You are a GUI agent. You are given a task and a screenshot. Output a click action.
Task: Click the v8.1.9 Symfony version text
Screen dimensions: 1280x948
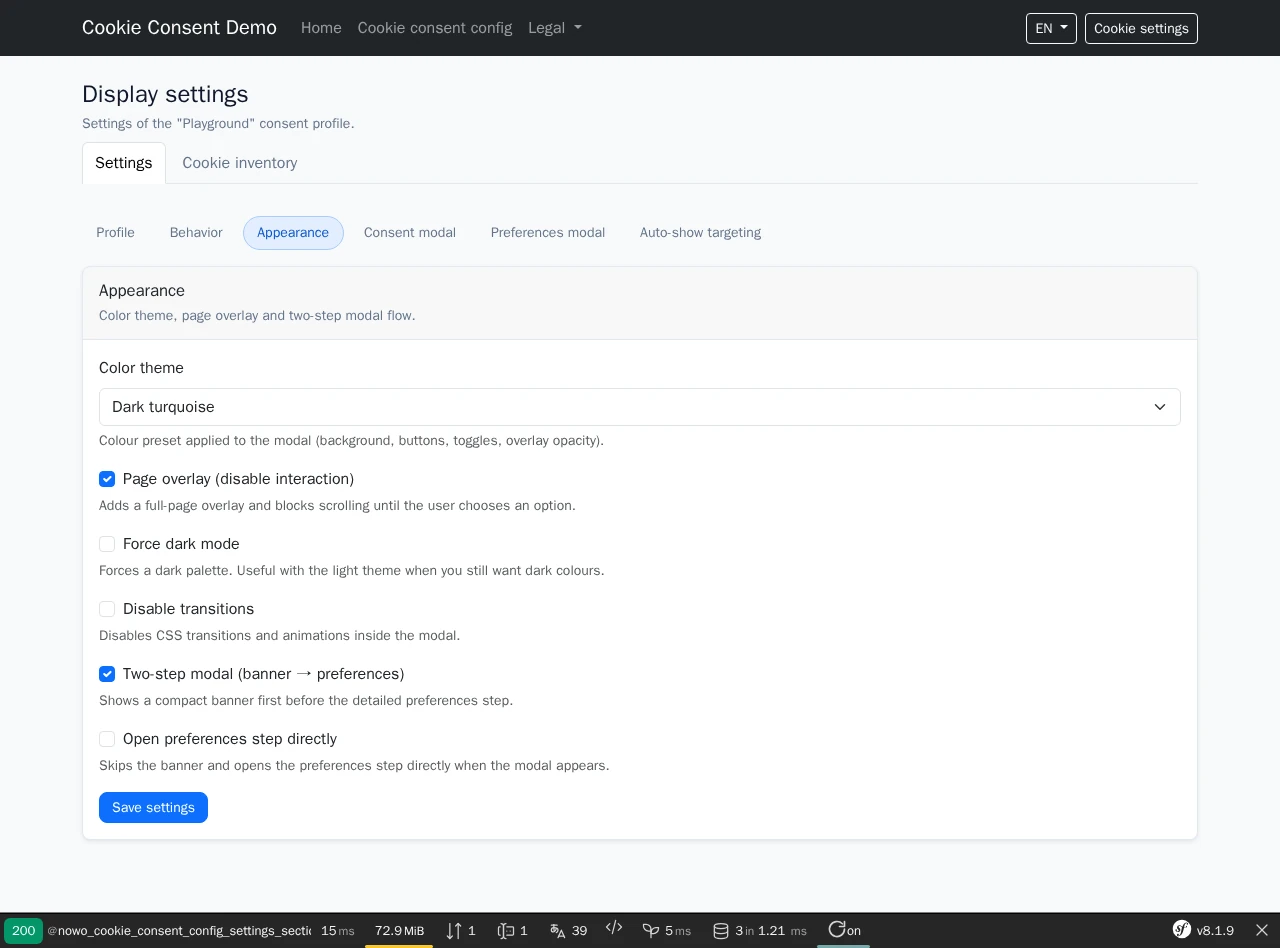pyautogui.click(x=1215, y=931)
